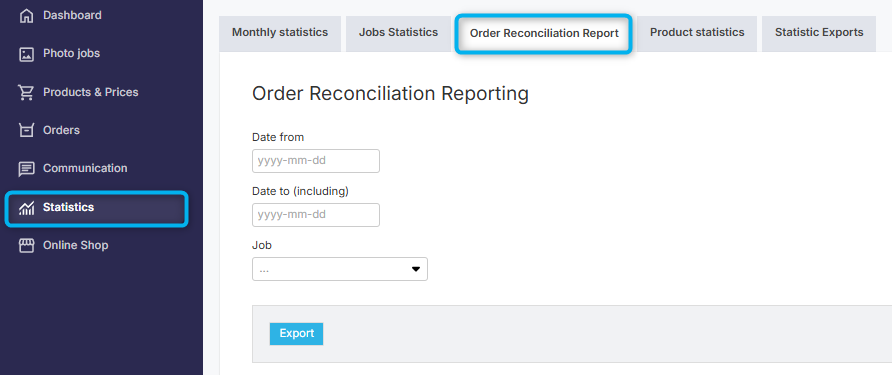Open the Product statistics tab
The height and width of the screenshot is (375, 892).
697,34
